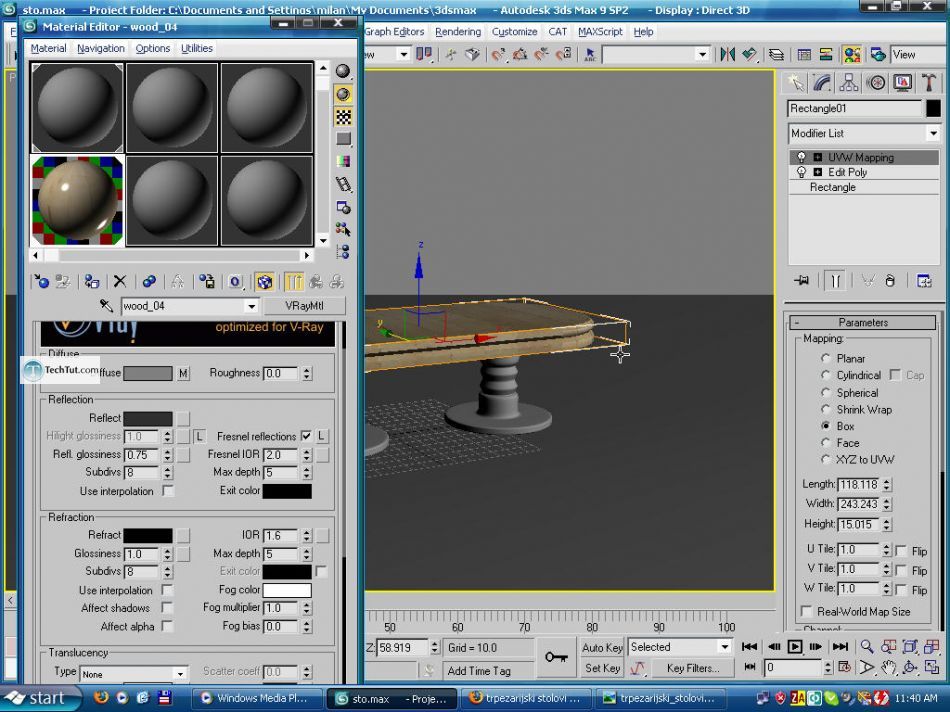Open the Hierarchy command panel tab
This screenshot has width=950, height=712.
point(849,83)
